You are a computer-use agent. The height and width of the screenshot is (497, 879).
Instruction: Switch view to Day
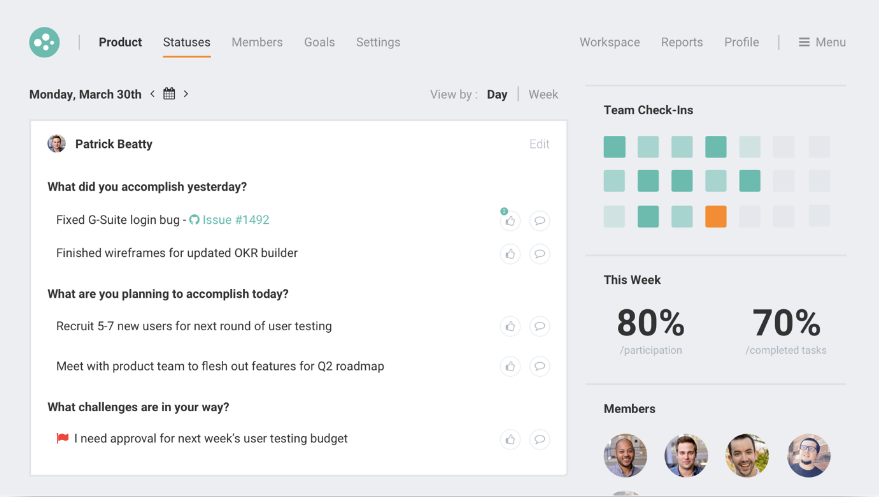[x=497, y=95]
